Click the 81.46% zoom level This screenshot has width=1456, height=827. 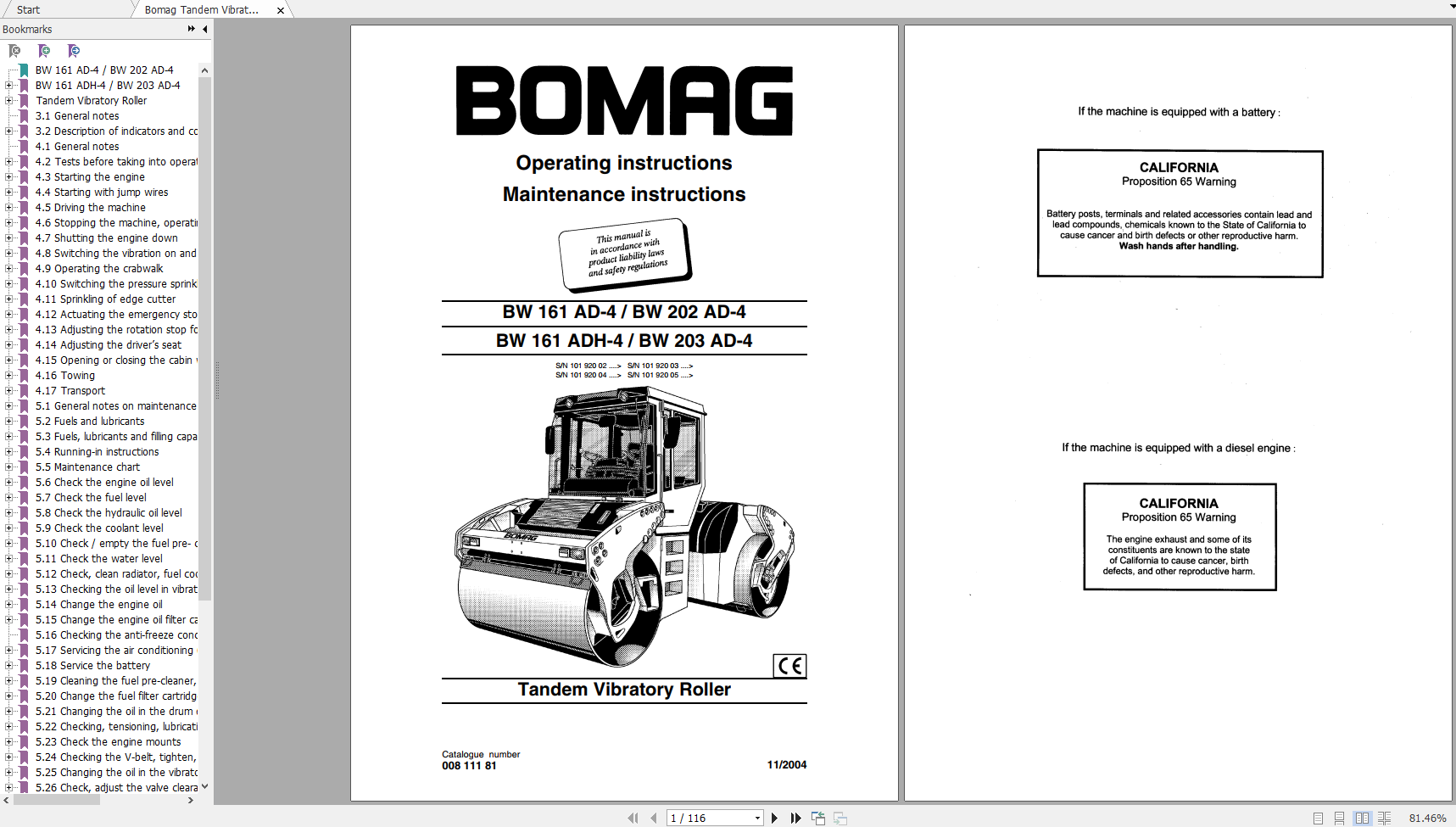(1427, 818)
